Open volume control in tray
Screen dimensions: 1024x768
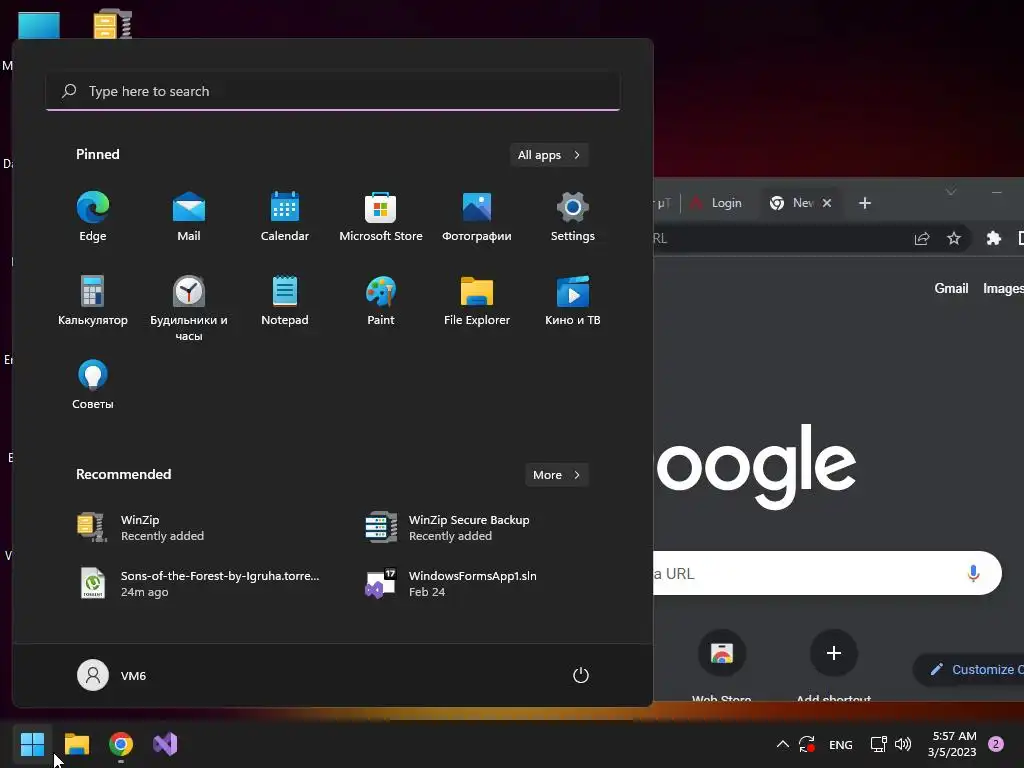click(x=903, y=744)
